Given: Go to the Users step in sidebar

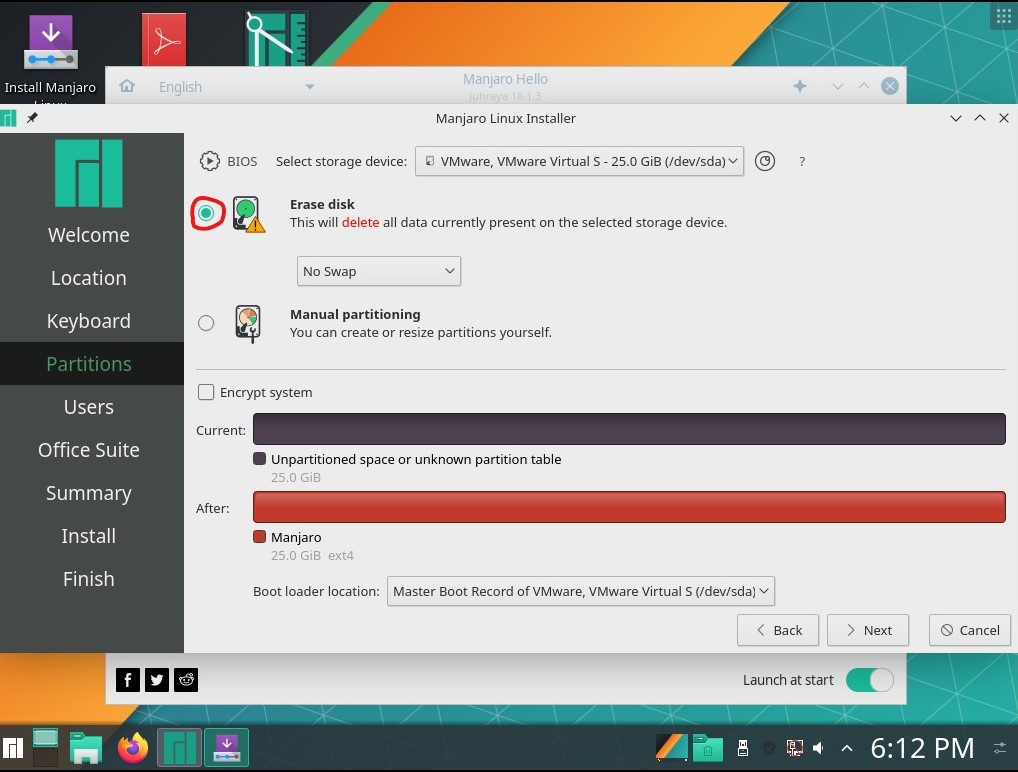Looking at the screenshot, I should click(x=89, y=407).
